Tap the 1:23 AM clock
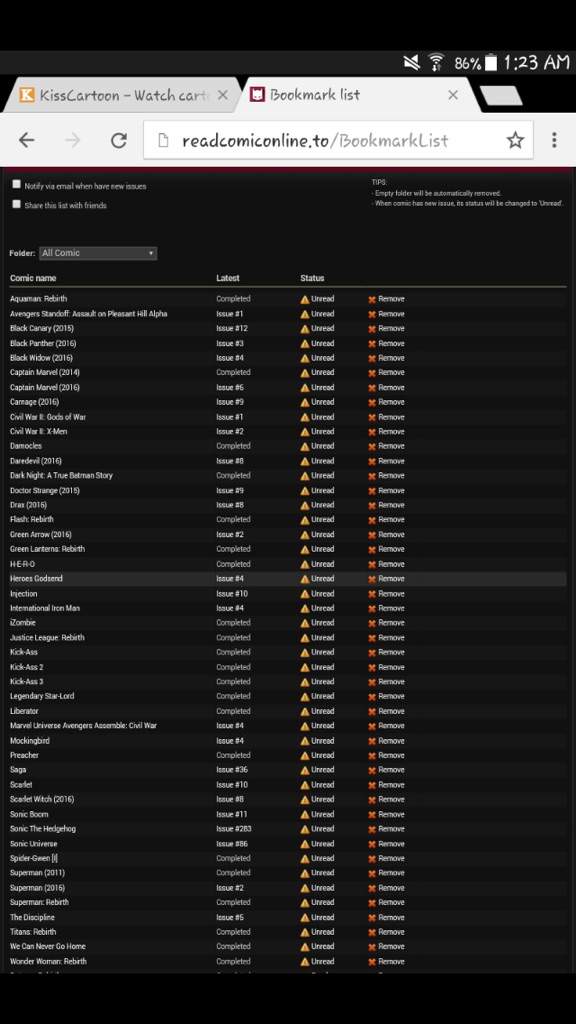 [537, 63]
